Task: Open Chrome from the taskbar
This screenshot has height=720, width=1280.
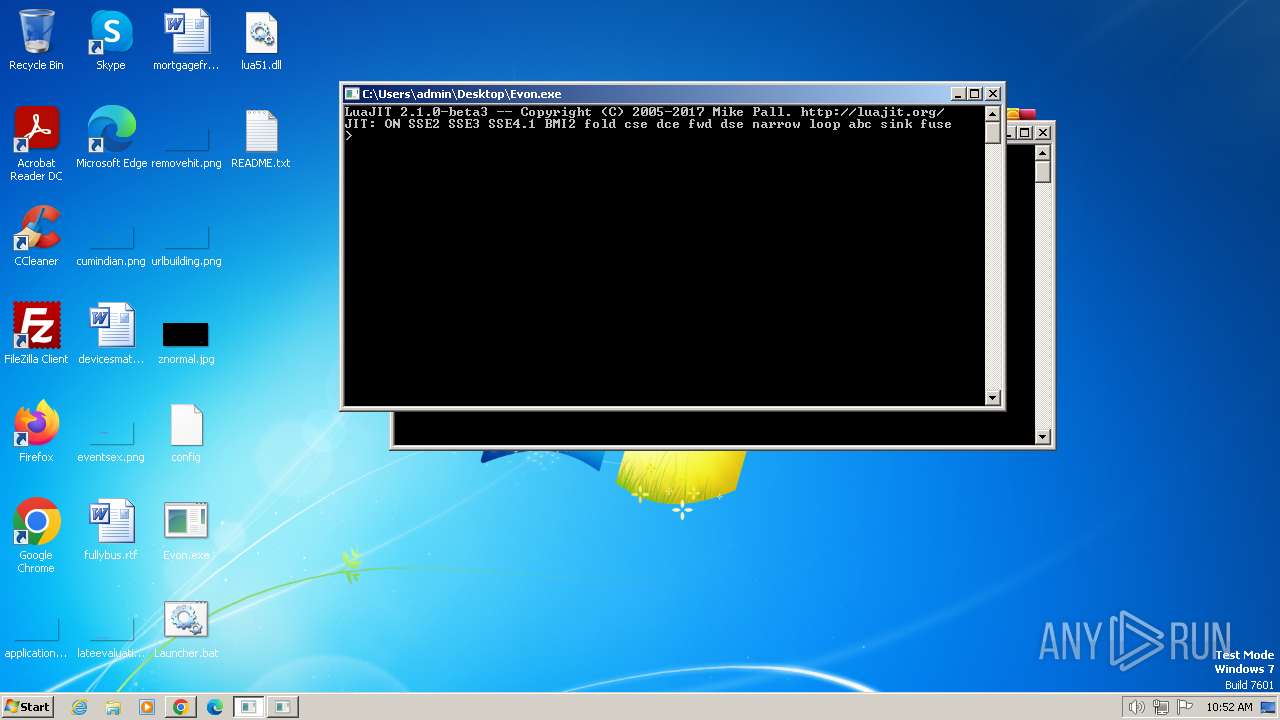Action: [x=180, y=707]
